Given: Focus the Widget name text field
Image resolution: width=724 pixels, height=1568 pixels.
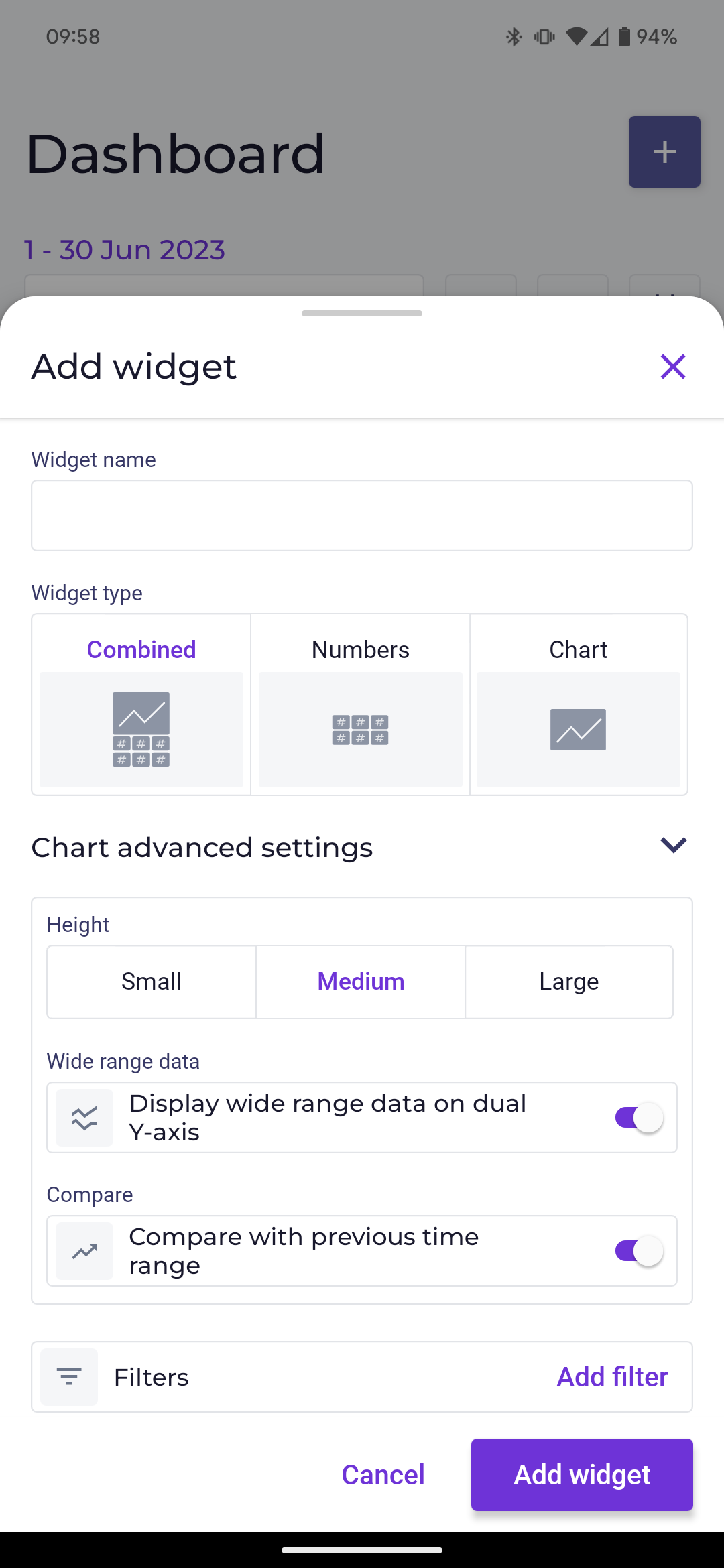Looking at the screenshot, I should (362, 516).
